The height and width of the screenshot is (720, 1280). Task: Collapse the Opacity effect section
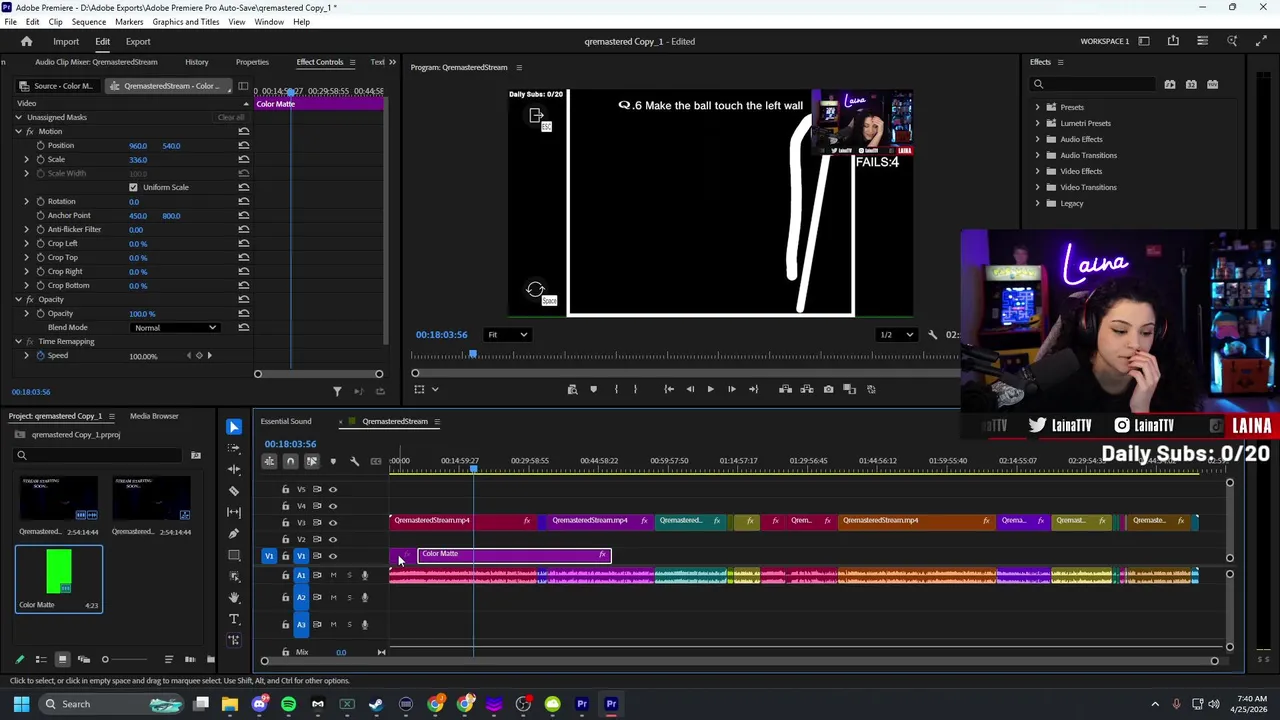pyautogui.click(x=18, y=299)
